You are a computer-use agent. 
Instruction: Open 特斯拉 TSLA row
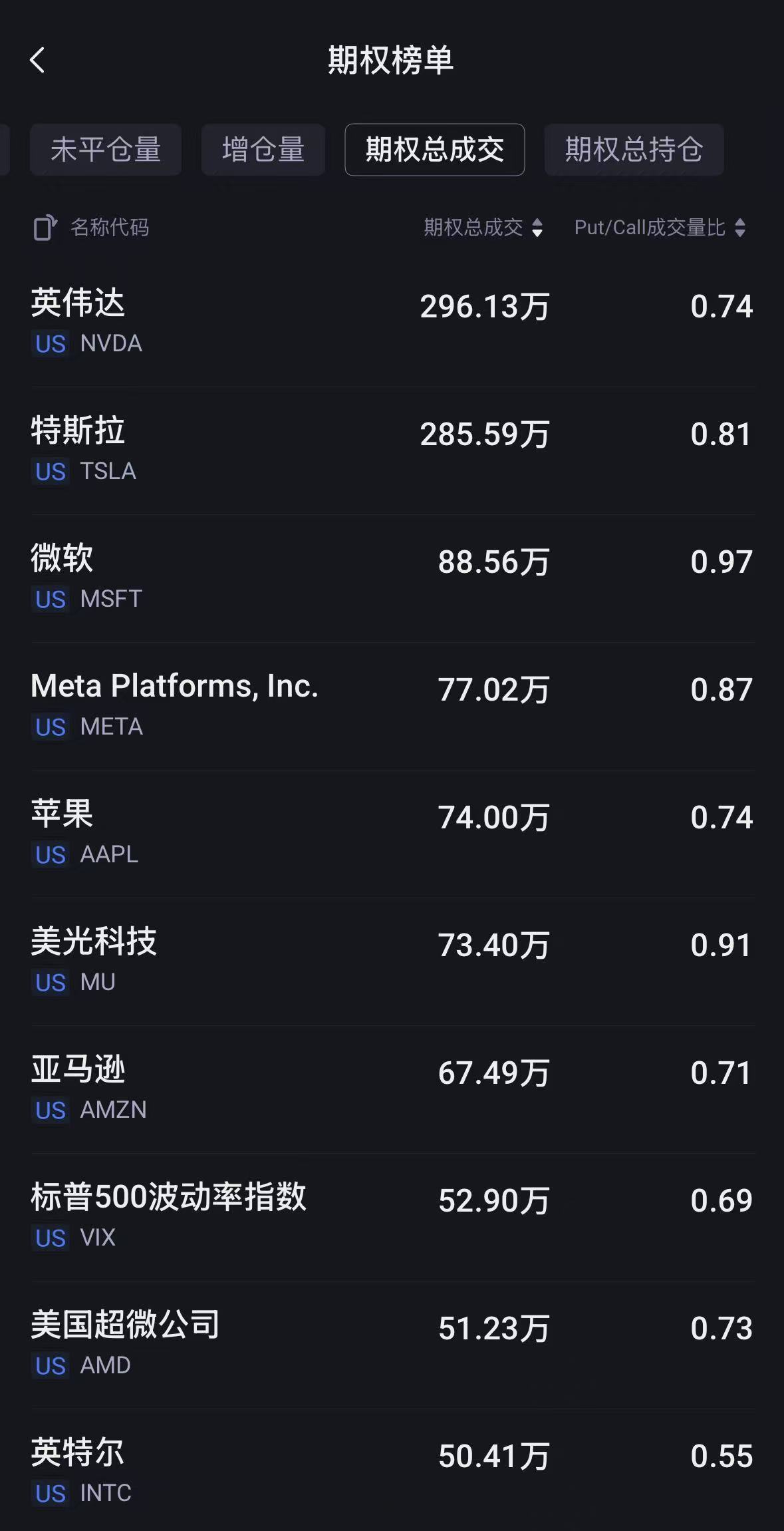point(392,450)
